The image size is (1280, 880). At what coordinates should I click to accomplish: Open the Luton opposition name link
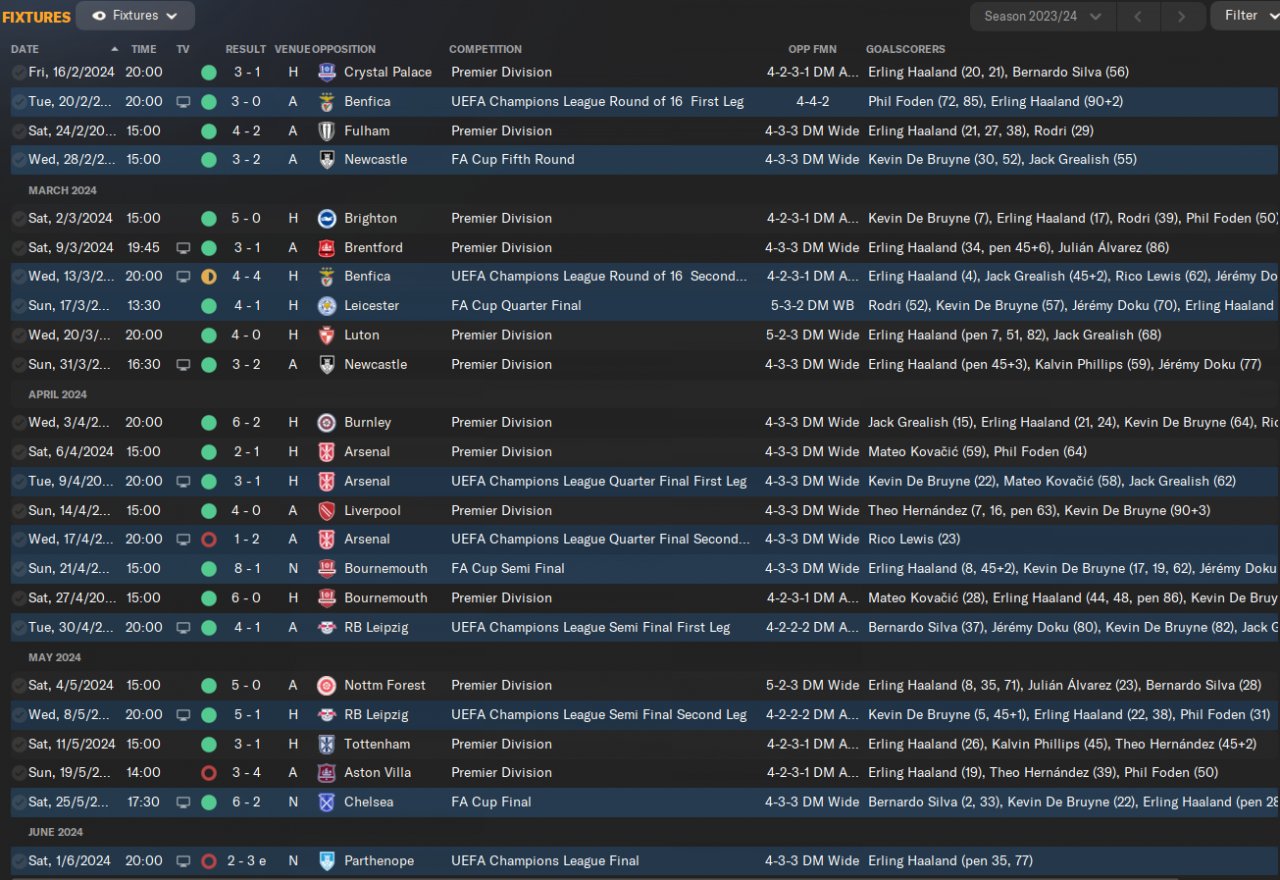(362, 335)
